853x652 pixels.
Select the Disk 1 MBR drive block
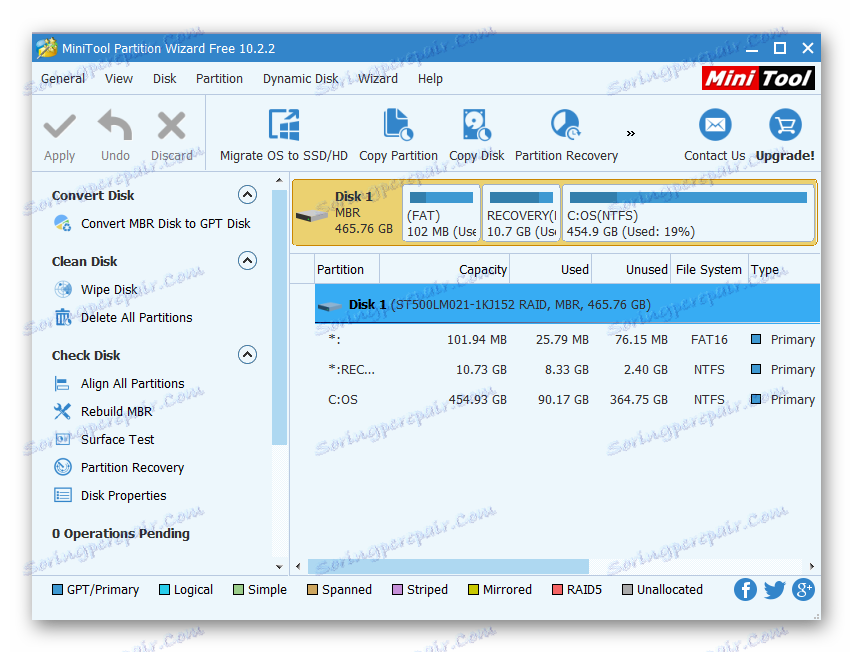tap(347, 213)
